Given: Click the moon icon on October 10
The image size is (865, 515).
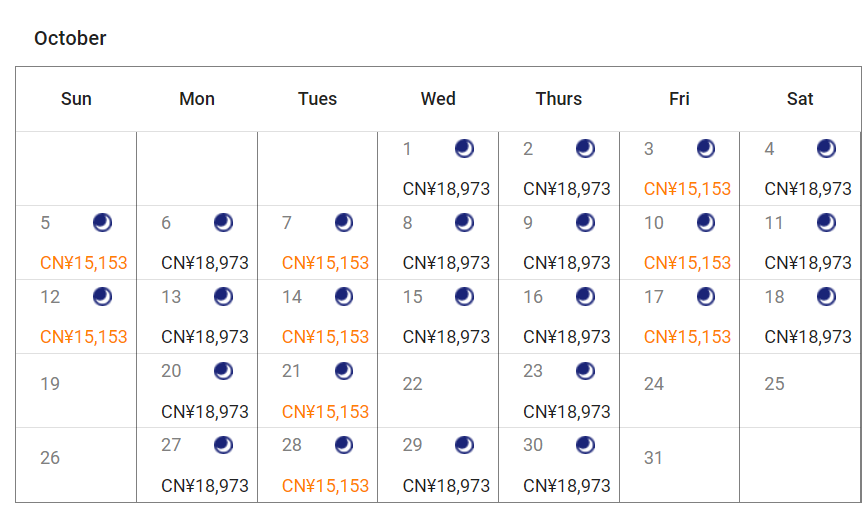Looking at the screenshot, I should [706, 223].
